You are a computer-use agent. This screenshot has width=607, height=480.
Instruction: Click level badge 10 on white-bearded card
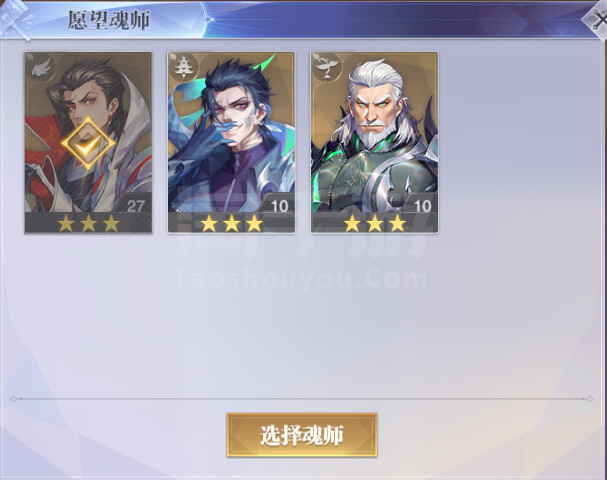pos(423,206)
